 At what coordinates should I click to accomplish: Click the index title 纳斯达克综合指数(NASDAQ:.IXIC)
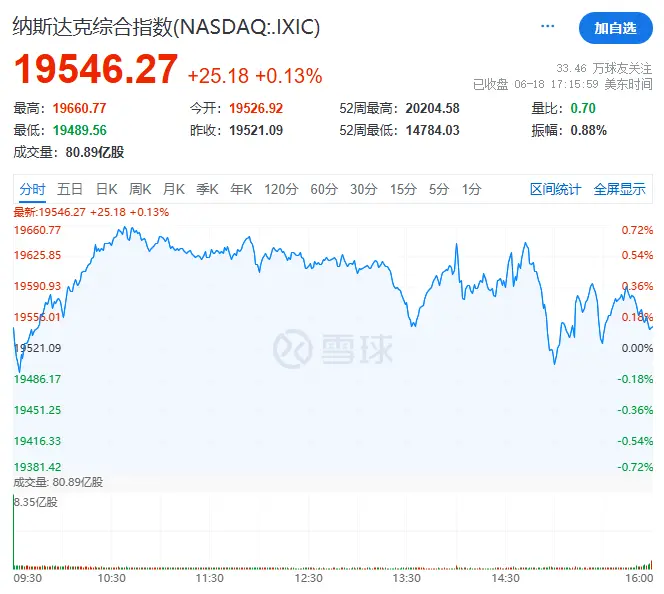tap(166, 27)
